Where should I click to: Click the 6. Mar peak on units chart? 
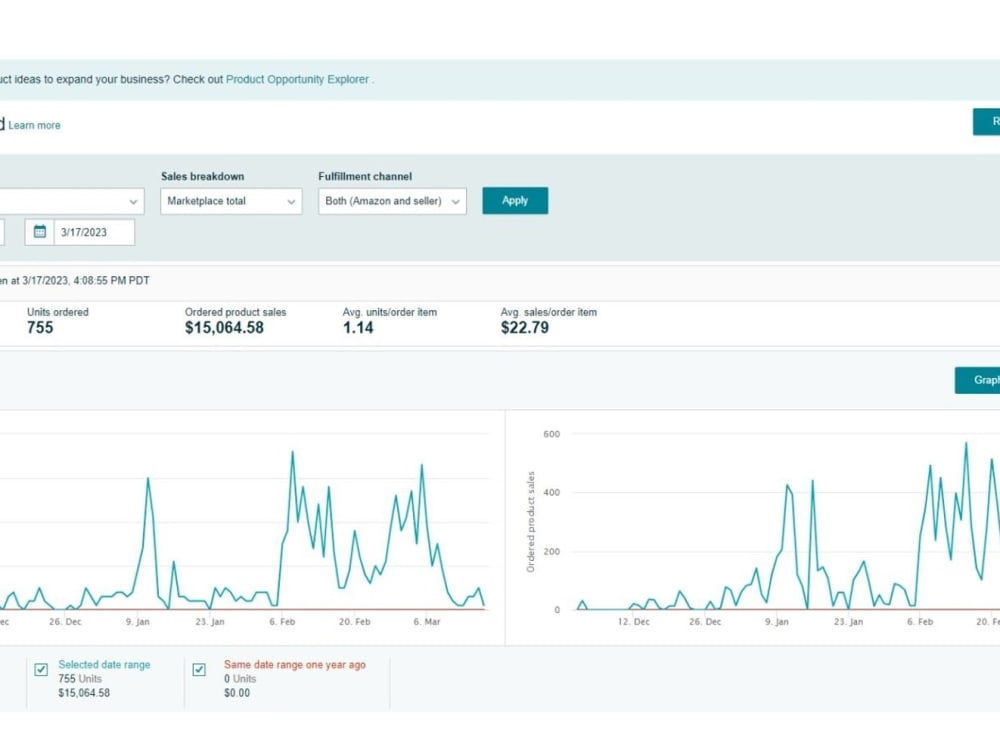pyautogui.click(x=422, y=465)
